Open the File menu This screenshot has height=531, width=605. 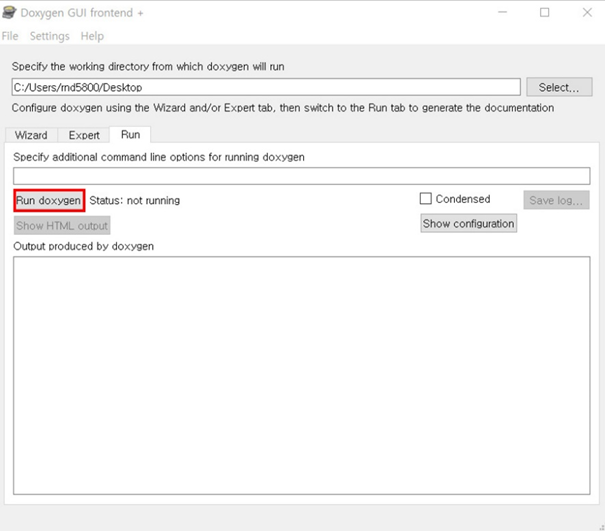coord(10,36)
